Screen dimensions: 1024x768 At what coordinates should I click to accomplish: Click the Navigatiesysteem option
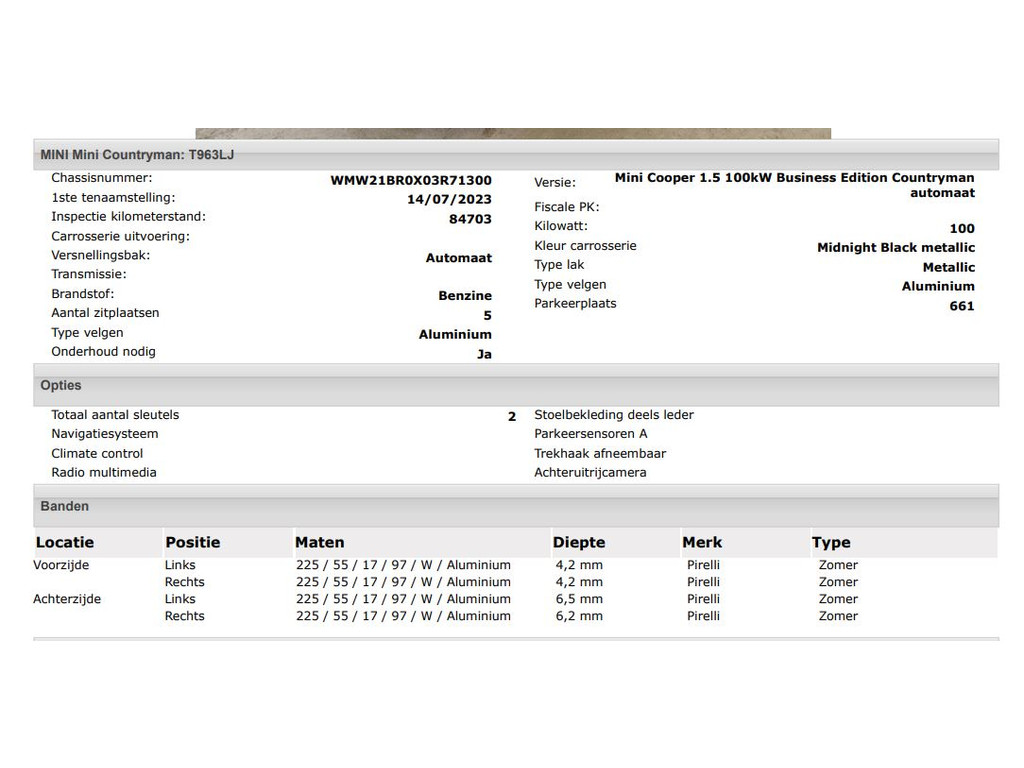[104, 434]
